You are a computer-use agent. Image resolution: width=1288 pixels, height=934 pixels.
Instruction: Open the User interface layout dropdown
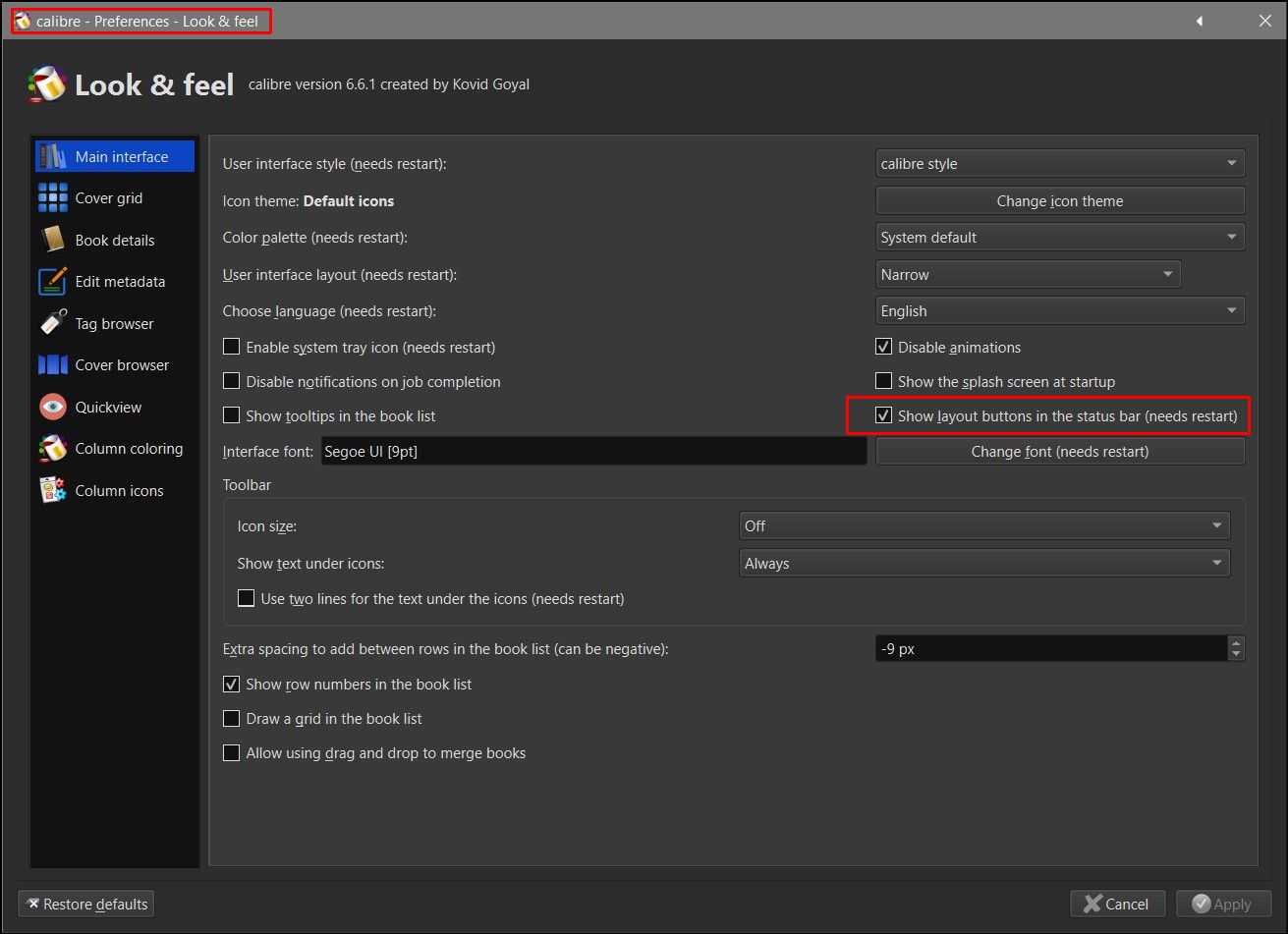pyautogui.click(x=1028, y=275)
